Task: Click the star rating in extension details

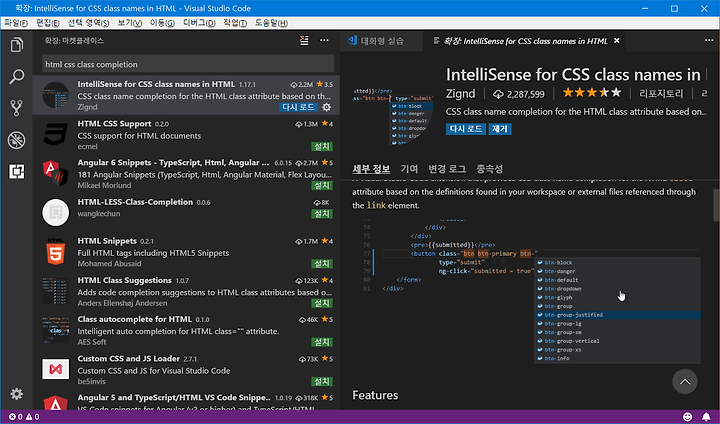Action: click(591, 93)
